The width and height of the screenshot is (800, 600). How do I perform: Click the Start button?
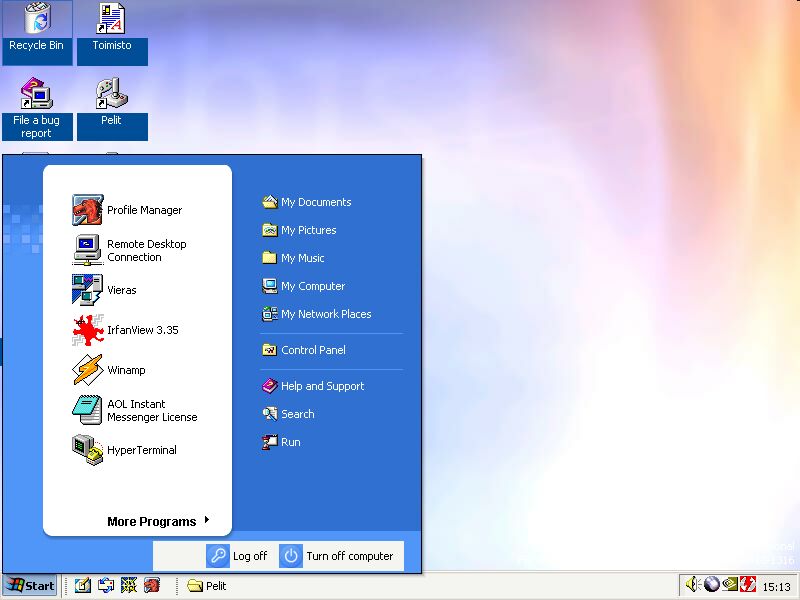pos(30,585)
